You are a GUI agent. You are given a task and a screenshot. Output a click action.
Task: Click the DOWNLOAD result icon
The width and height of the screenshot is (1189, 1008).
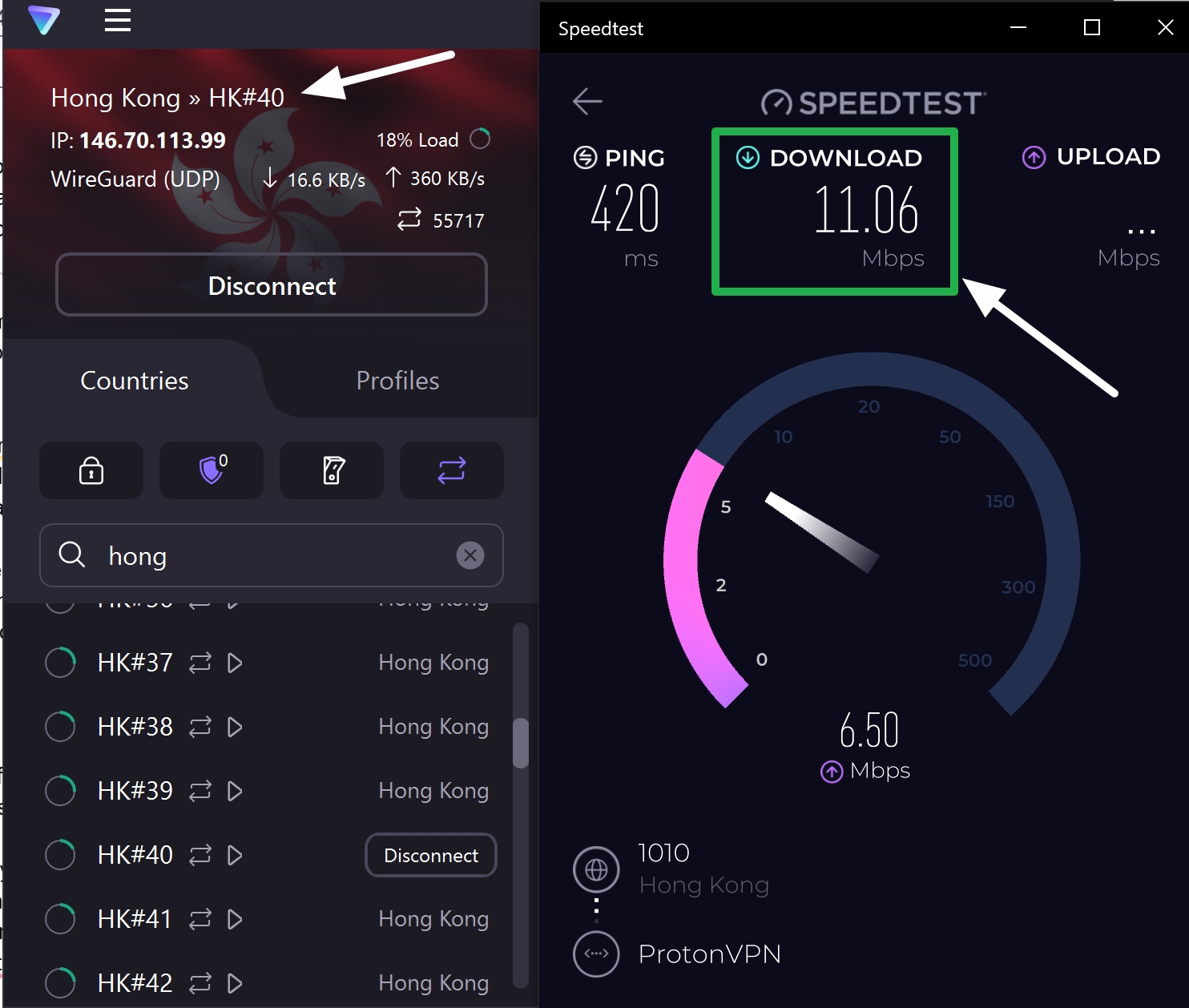(x=748, y=157)
